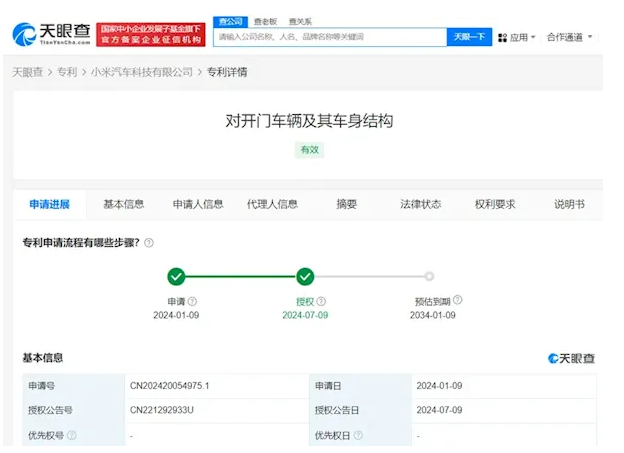
Task: Click the 专利详情 breadcrumb text
Action: [x=227, y=72]
